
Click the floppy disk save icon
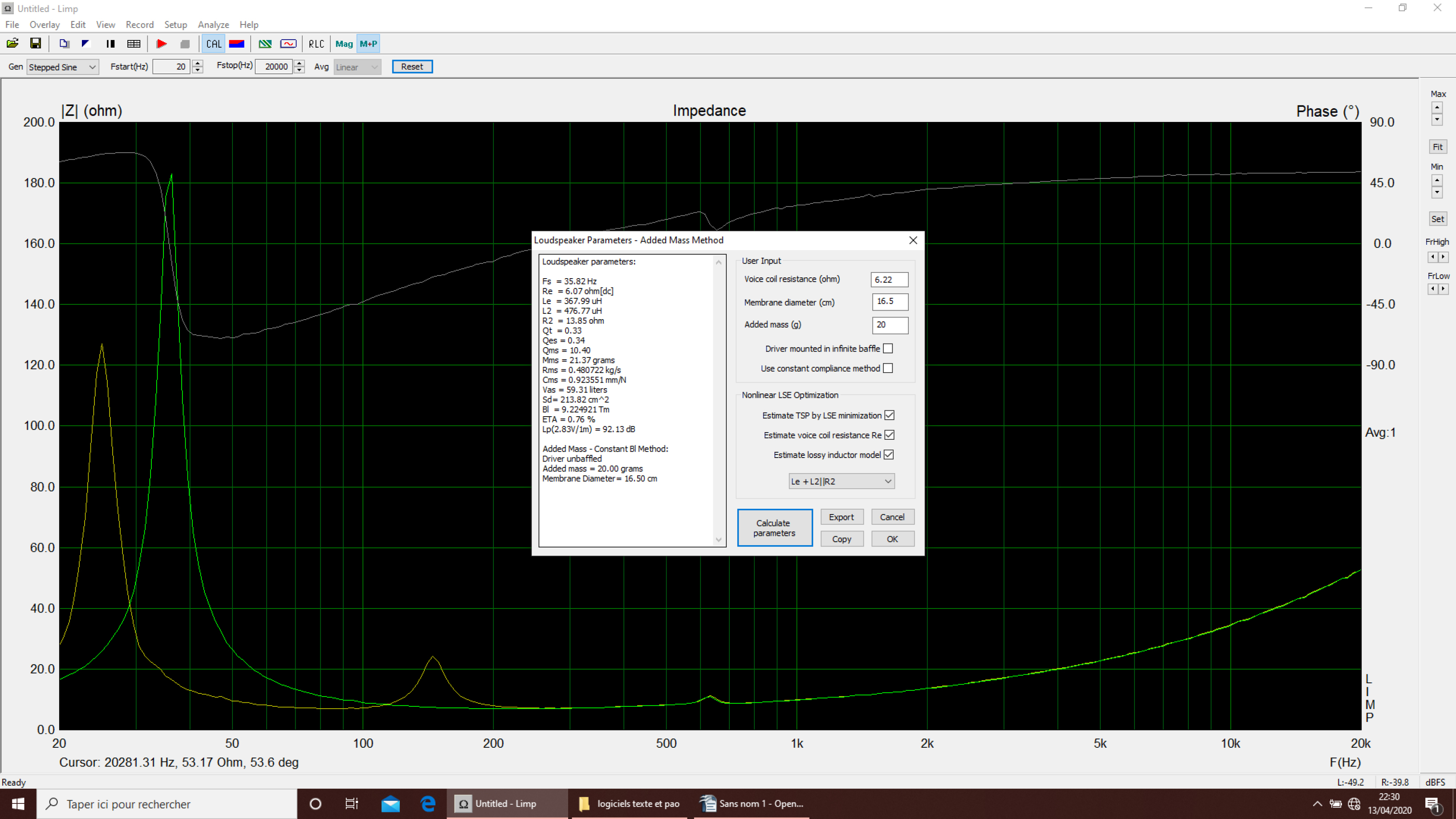36,44
